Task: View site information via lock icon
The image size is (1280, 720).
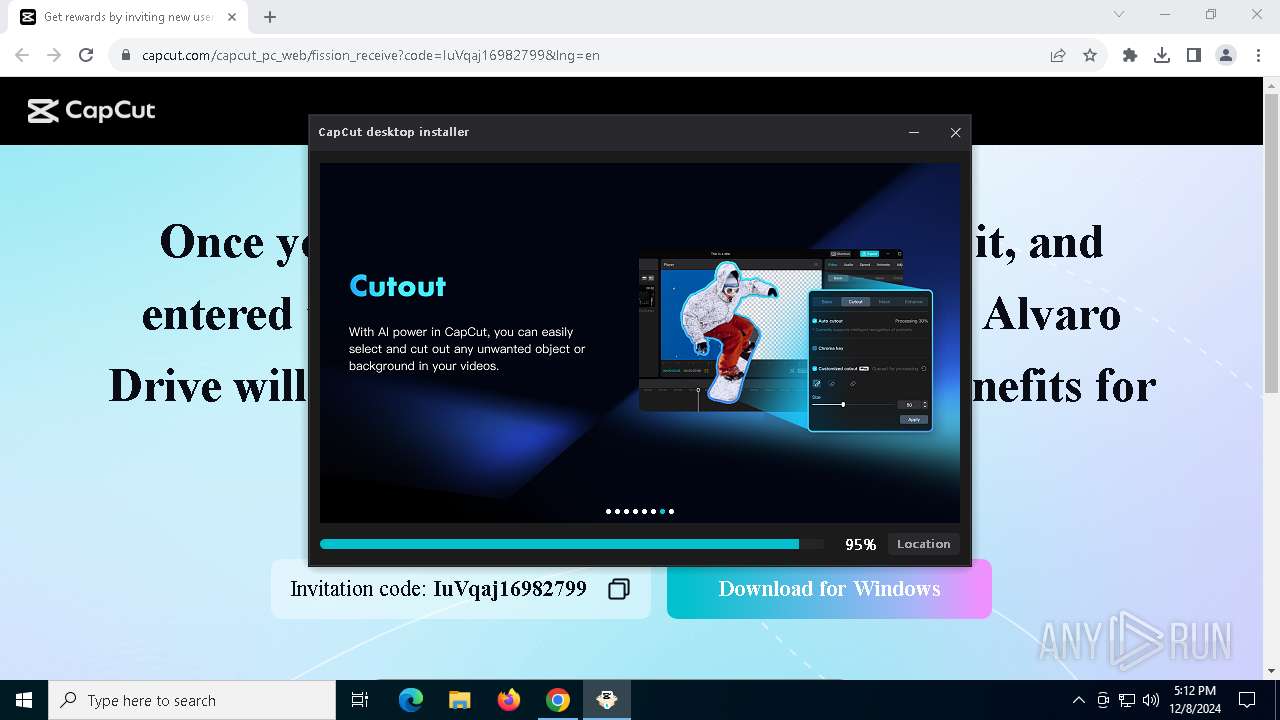Action: point(125,55)
